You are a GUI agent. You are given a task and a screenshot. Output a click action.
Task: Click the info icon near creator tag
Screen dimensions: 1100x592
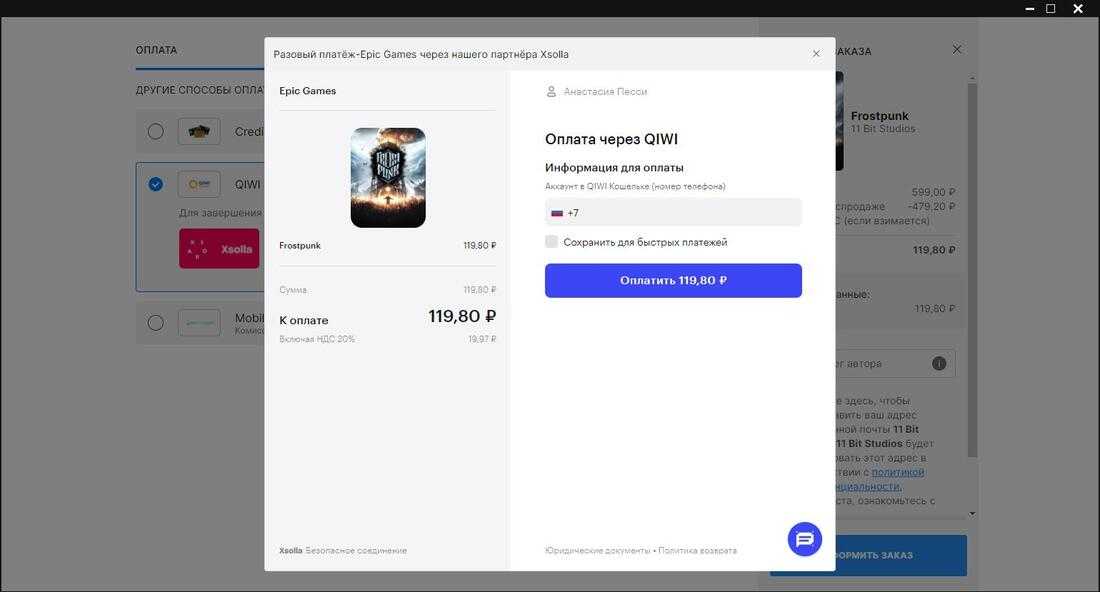pos(939,364)
